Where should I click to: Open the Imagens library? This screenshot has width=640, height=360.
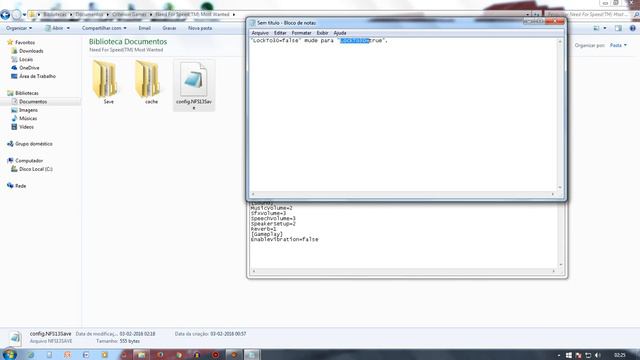tap(28, 110)
